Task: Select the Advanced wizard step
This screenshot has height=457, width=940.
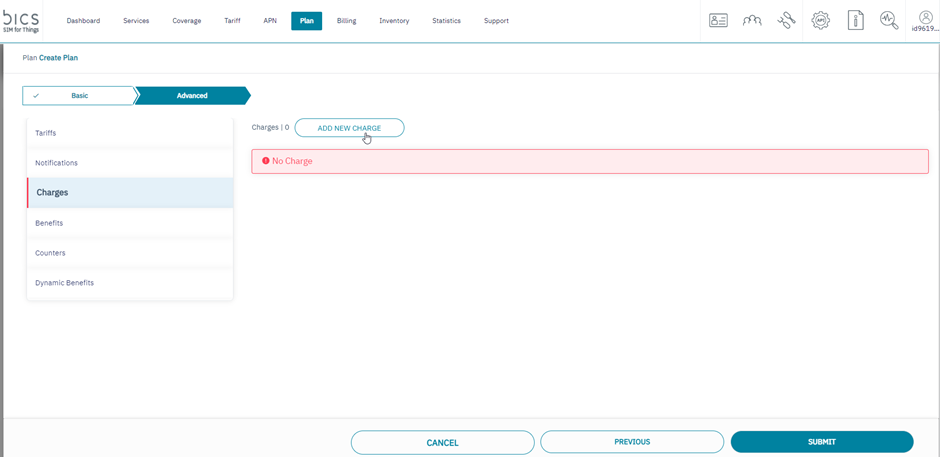Action: coord(192,96)
